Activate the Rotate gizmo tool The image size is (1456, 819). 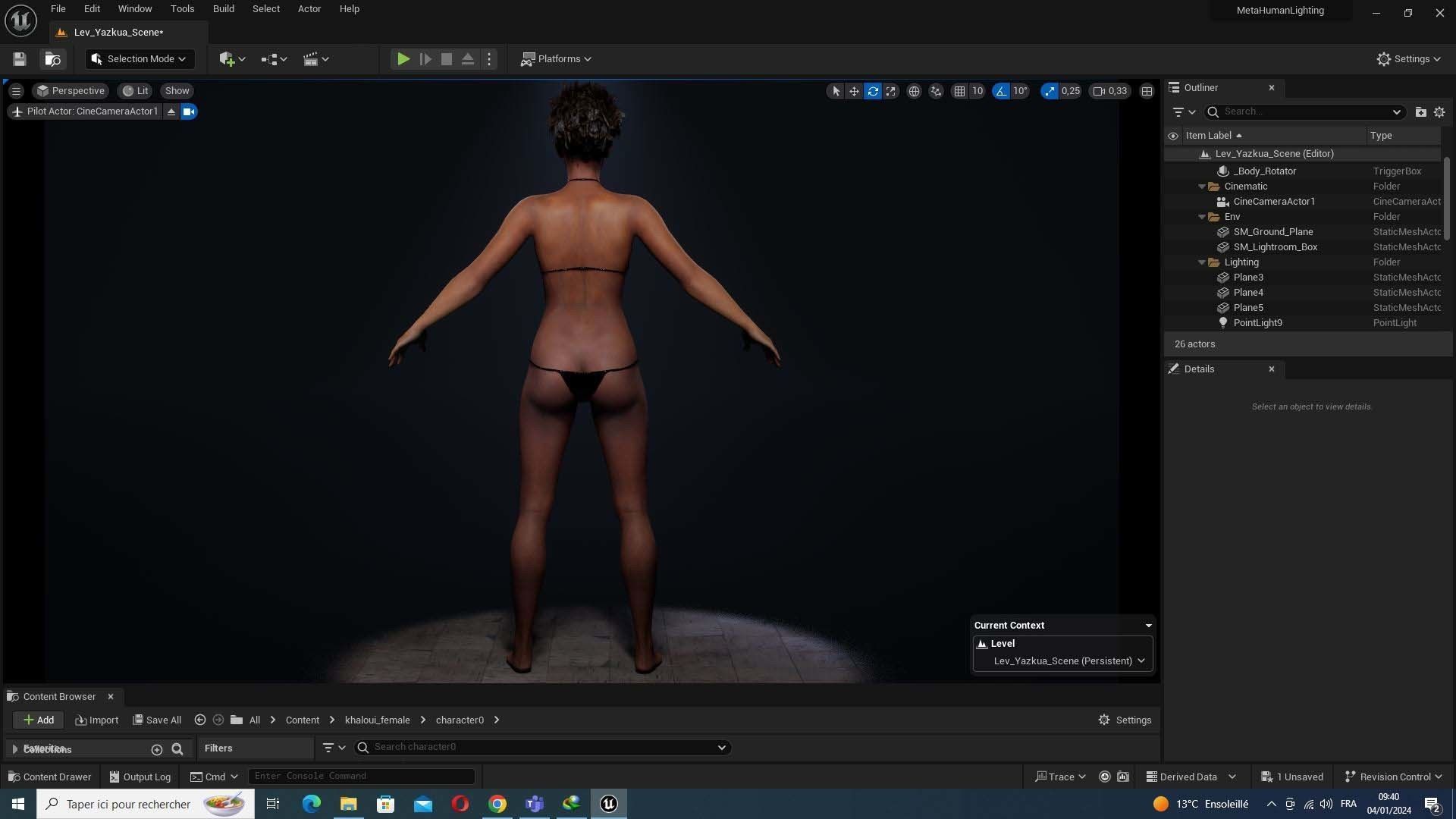tap(873, 91)
